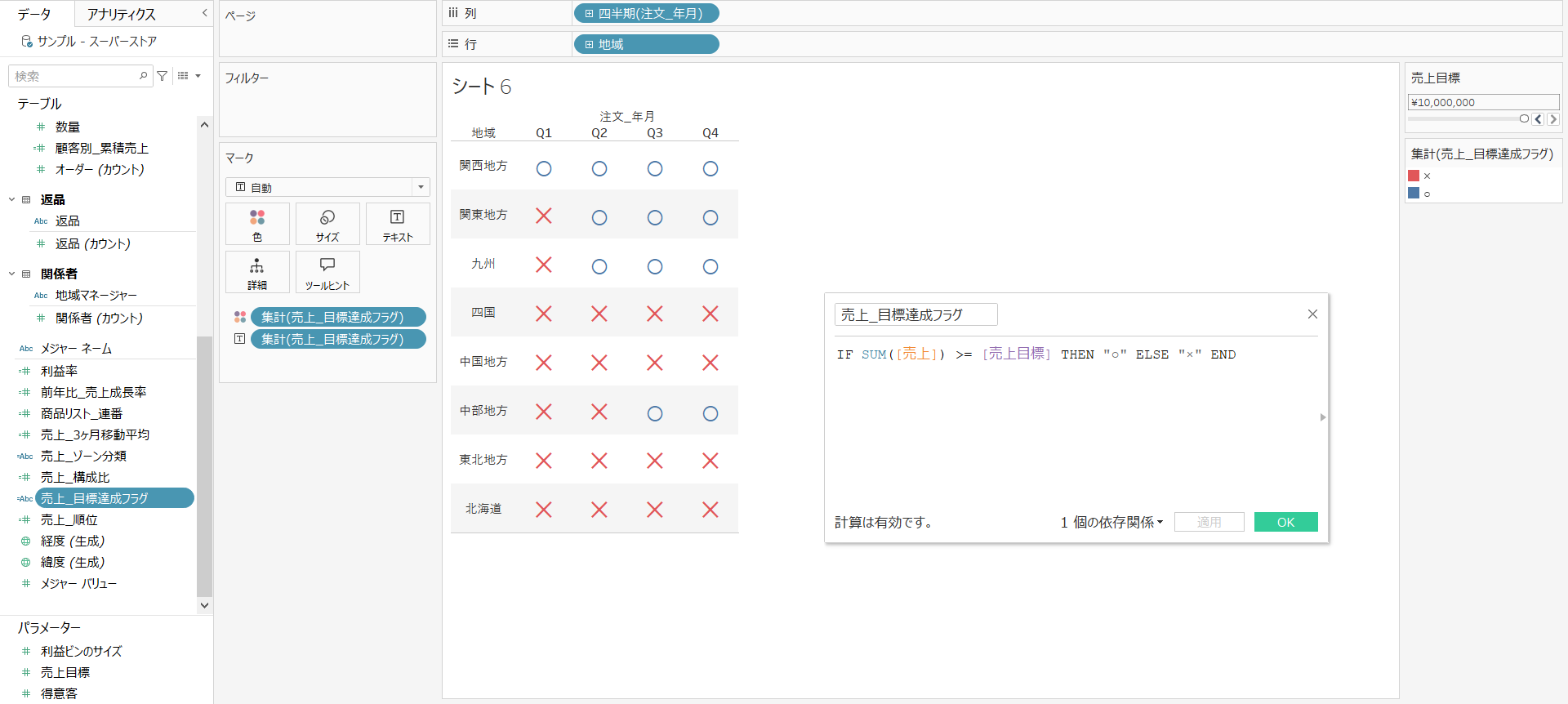Switch to the データ tab
This screenshot has width=1568, height=704.
coord(34,14)
